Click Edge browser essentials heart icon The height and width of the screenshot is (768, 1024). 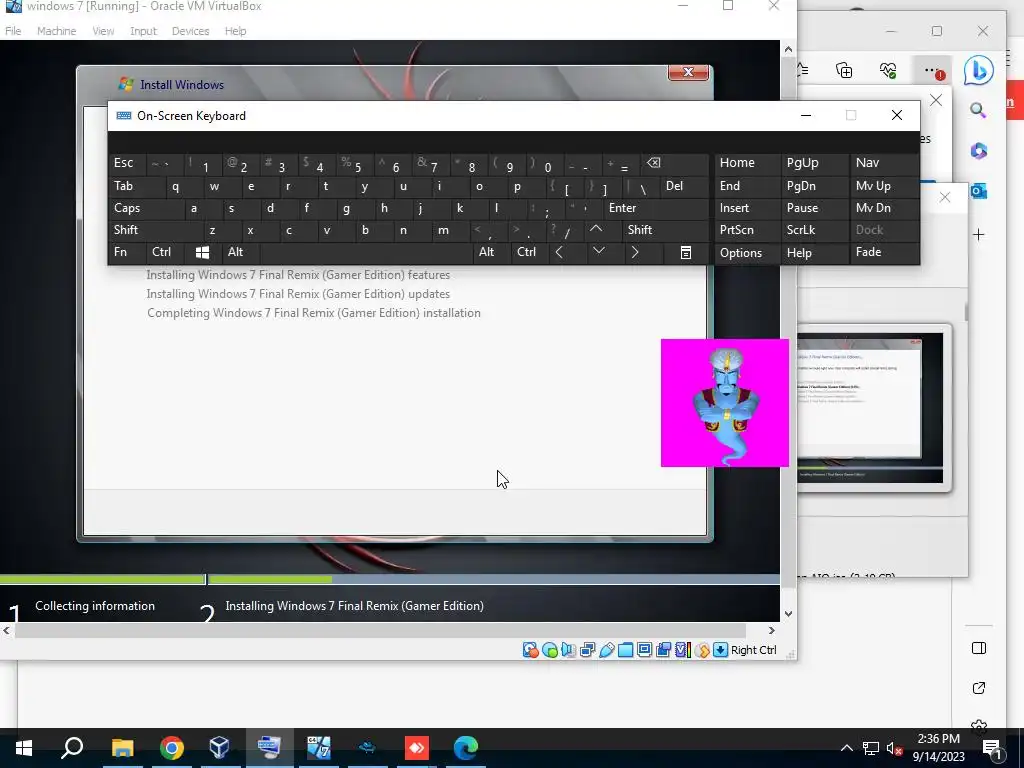[x=888, y=71]
